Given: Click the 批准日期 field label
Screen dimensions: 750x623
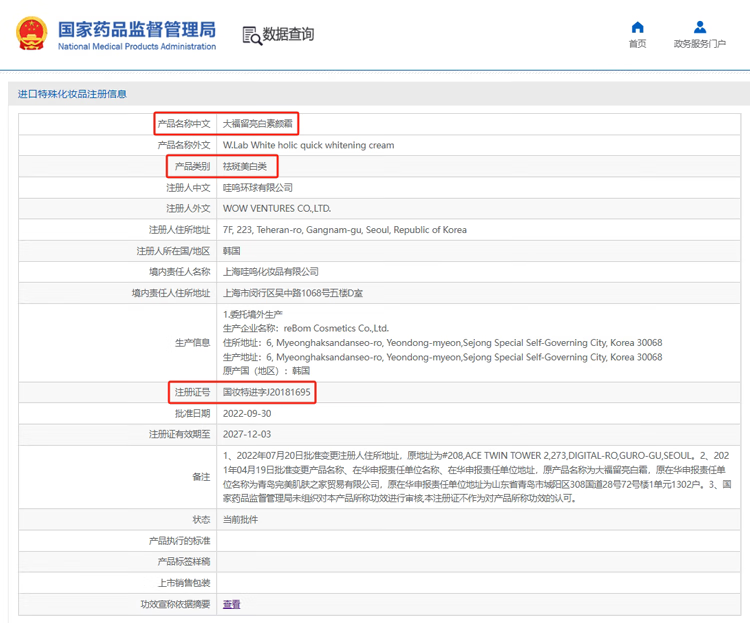Looking at the screenshot, I should 192,413.
